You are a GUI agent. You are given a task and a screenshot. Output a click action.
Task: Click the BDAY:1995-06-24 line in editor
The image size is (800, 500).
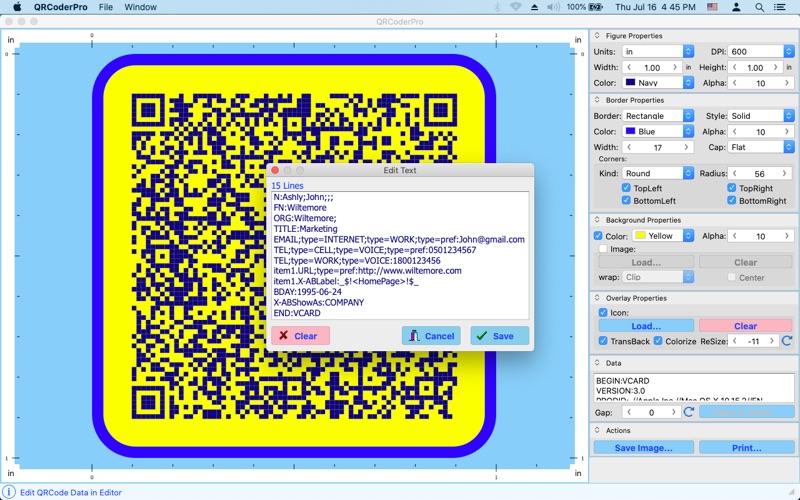point(308,292)
